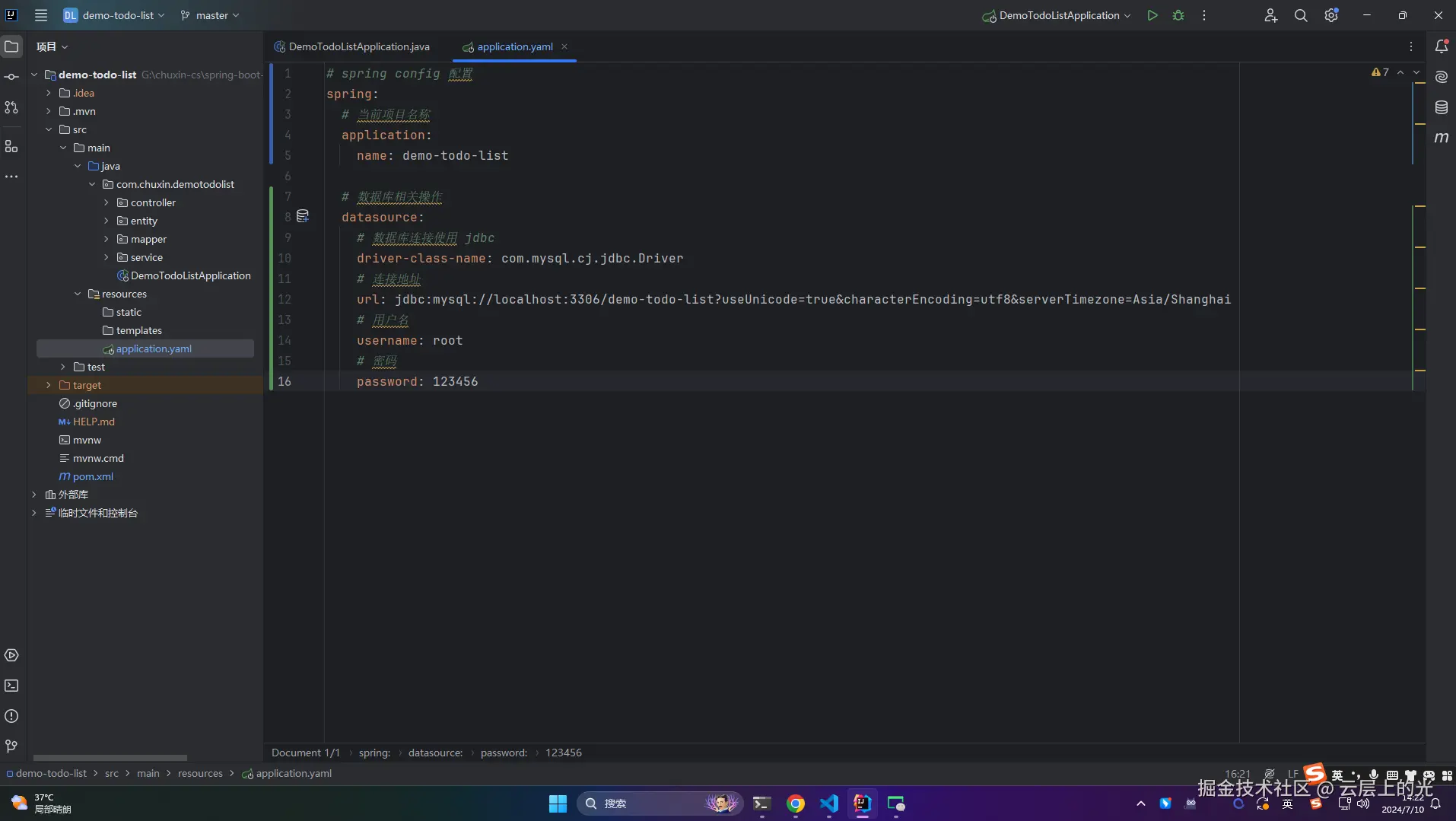Screen dimensions: 1456x821
Task: Open IDE settings gear
Action: tap(1331, 15)
